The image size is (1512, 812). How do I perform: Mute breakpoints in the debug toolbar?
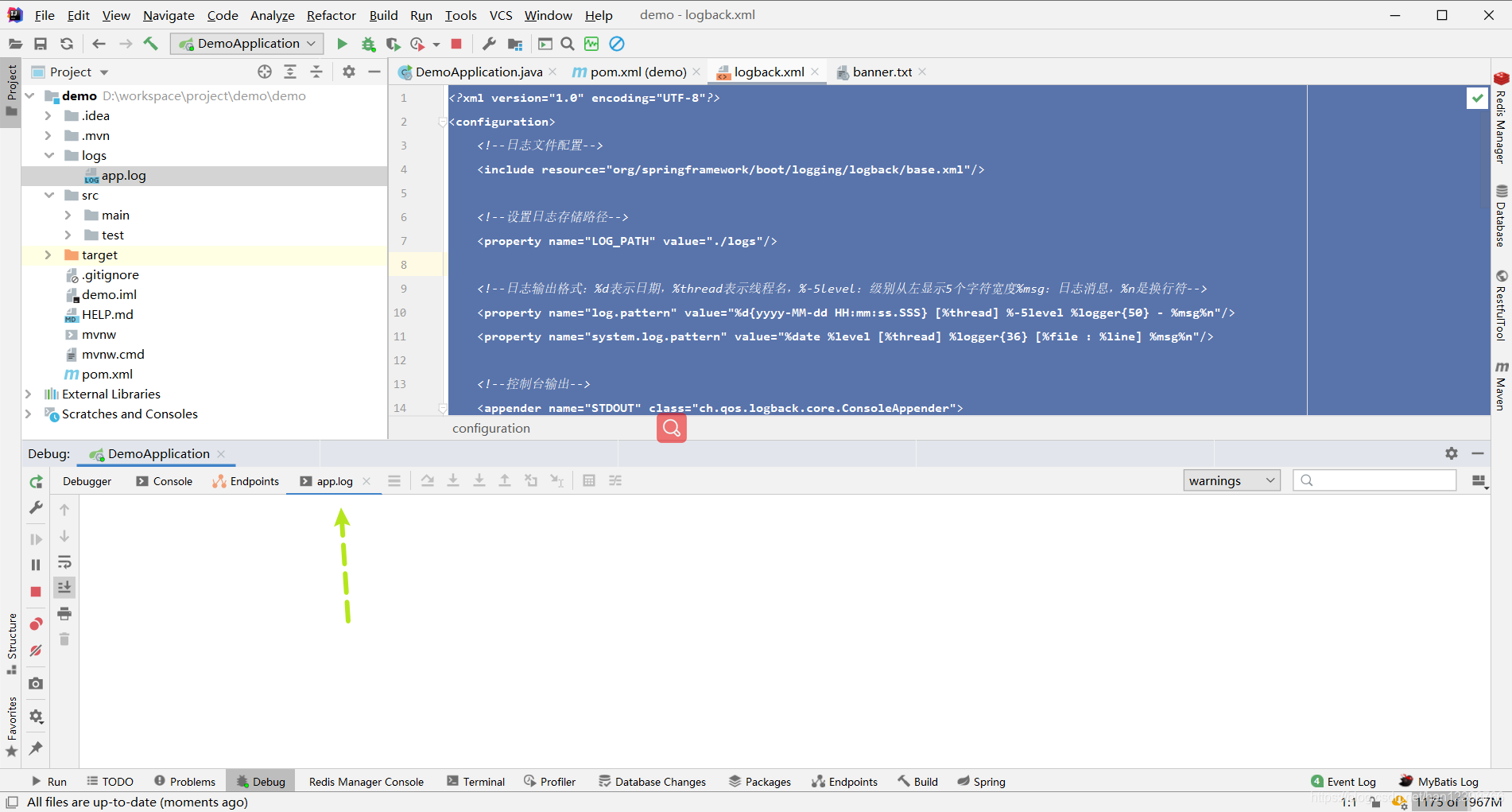(36, 651)
